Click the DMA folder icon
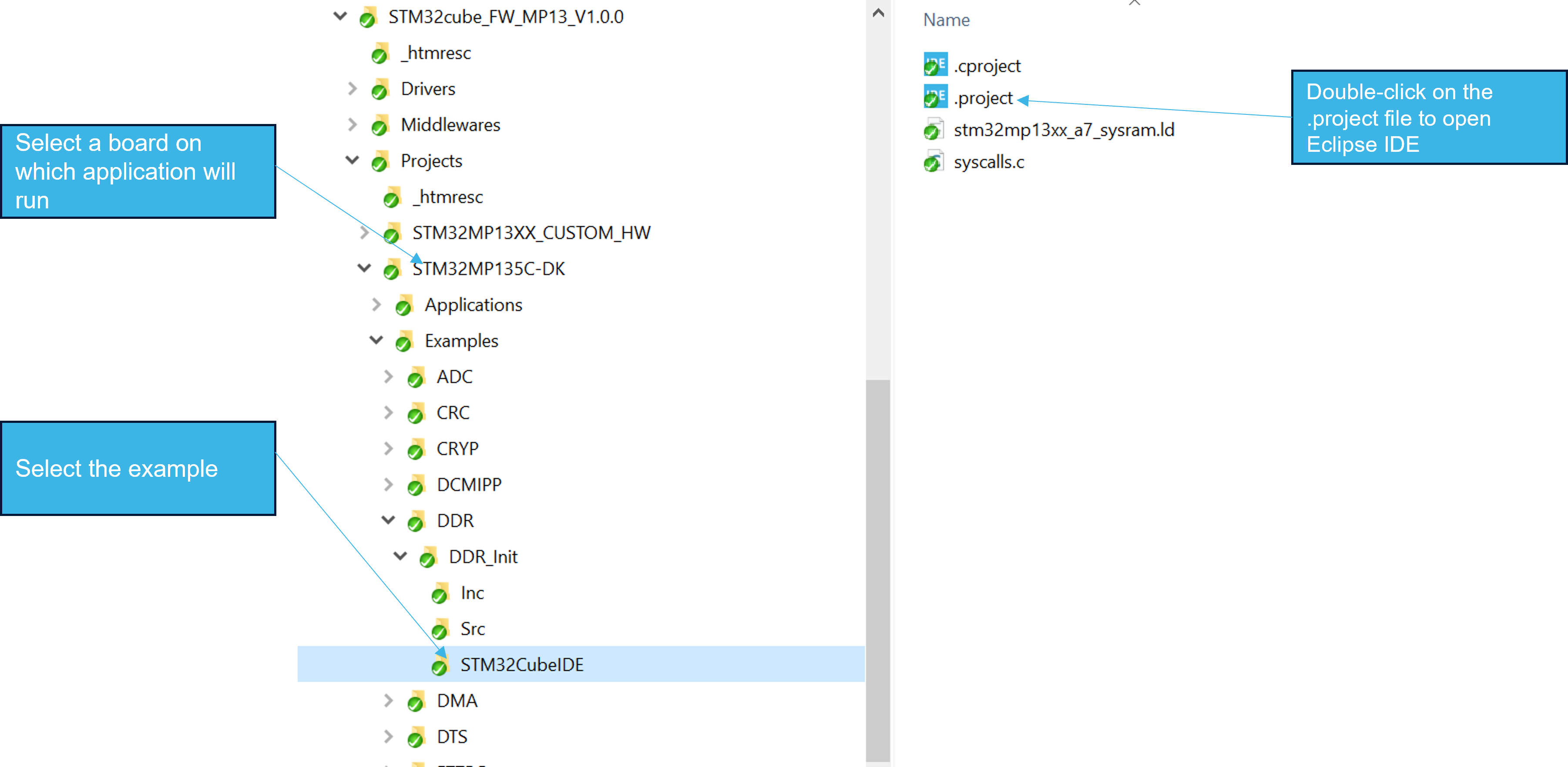Viewport: 1568px width, 767px height. coord(416,700)
